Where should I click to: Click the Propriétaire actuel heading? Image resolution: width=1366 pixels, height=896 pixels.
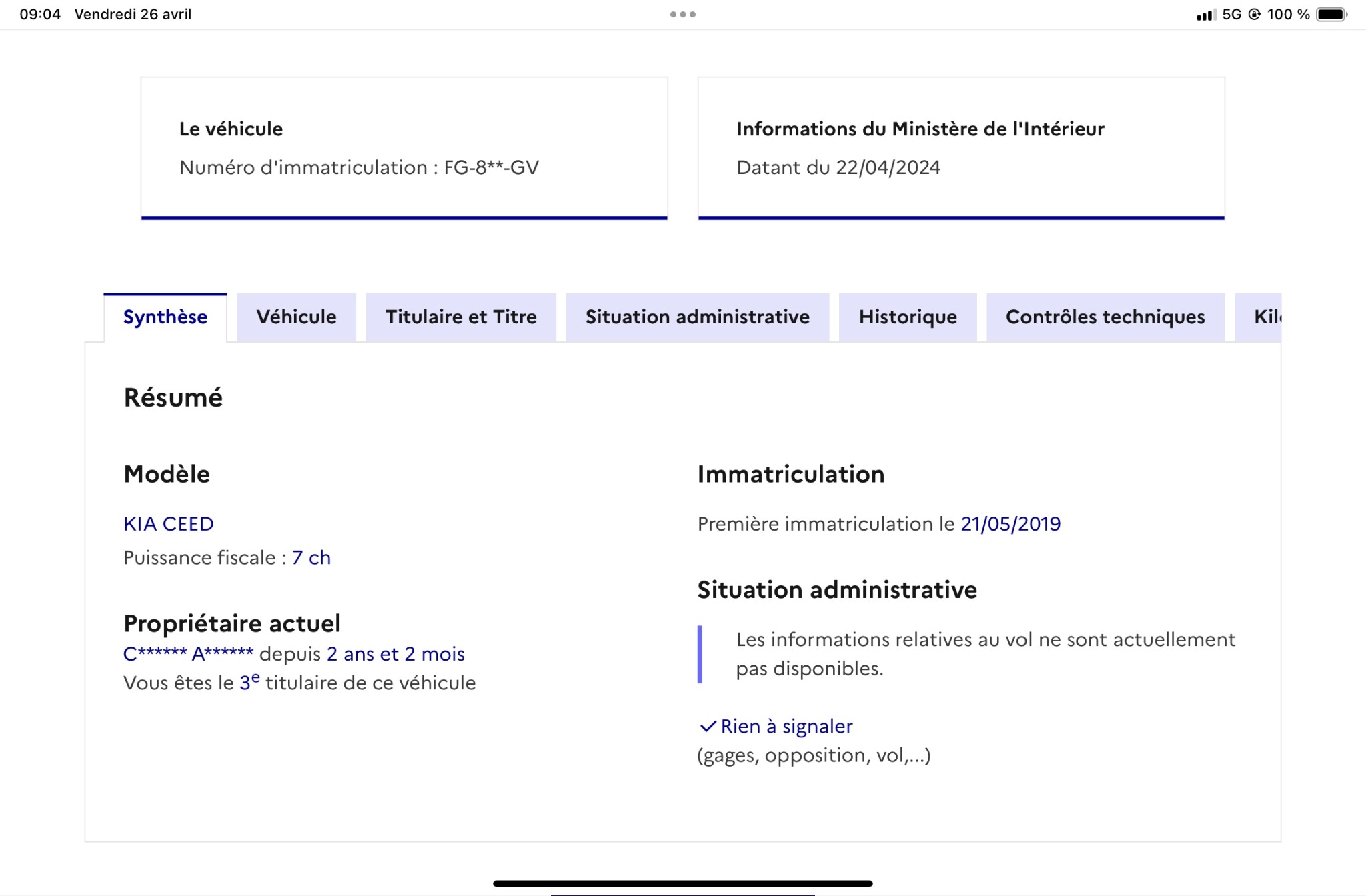232,623
